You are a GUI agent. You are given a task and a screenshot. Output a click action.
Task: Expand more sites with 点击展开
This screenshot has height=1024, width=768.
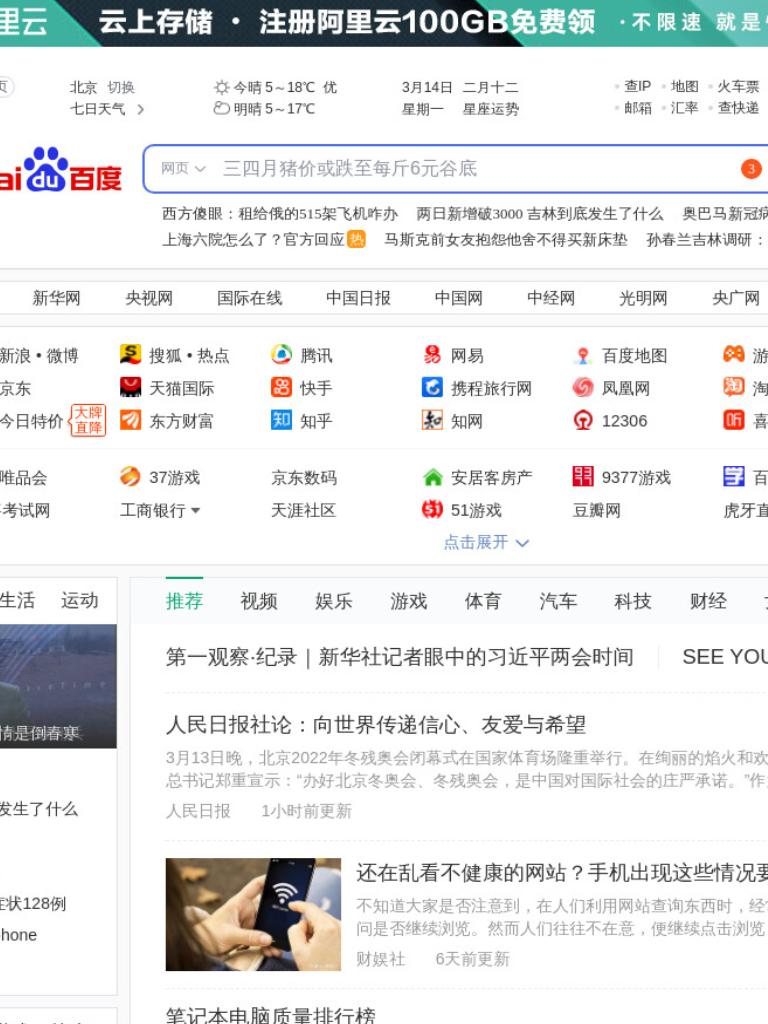pos(486,542)
